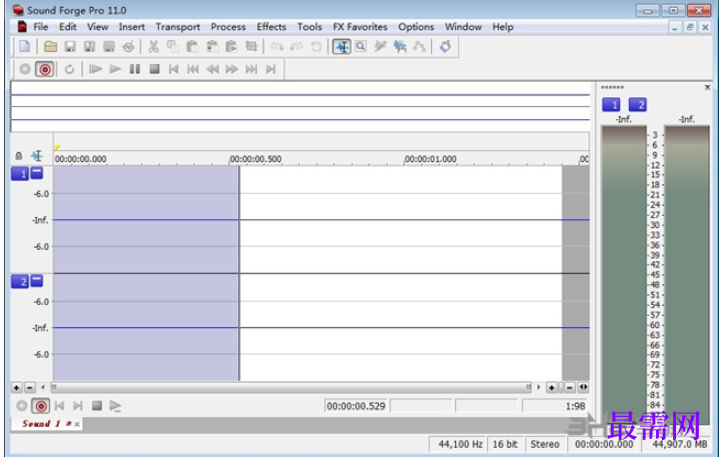Open a file with the folder icon
Image resolution: width=719 pixels, height=457 pixels.
50,46
